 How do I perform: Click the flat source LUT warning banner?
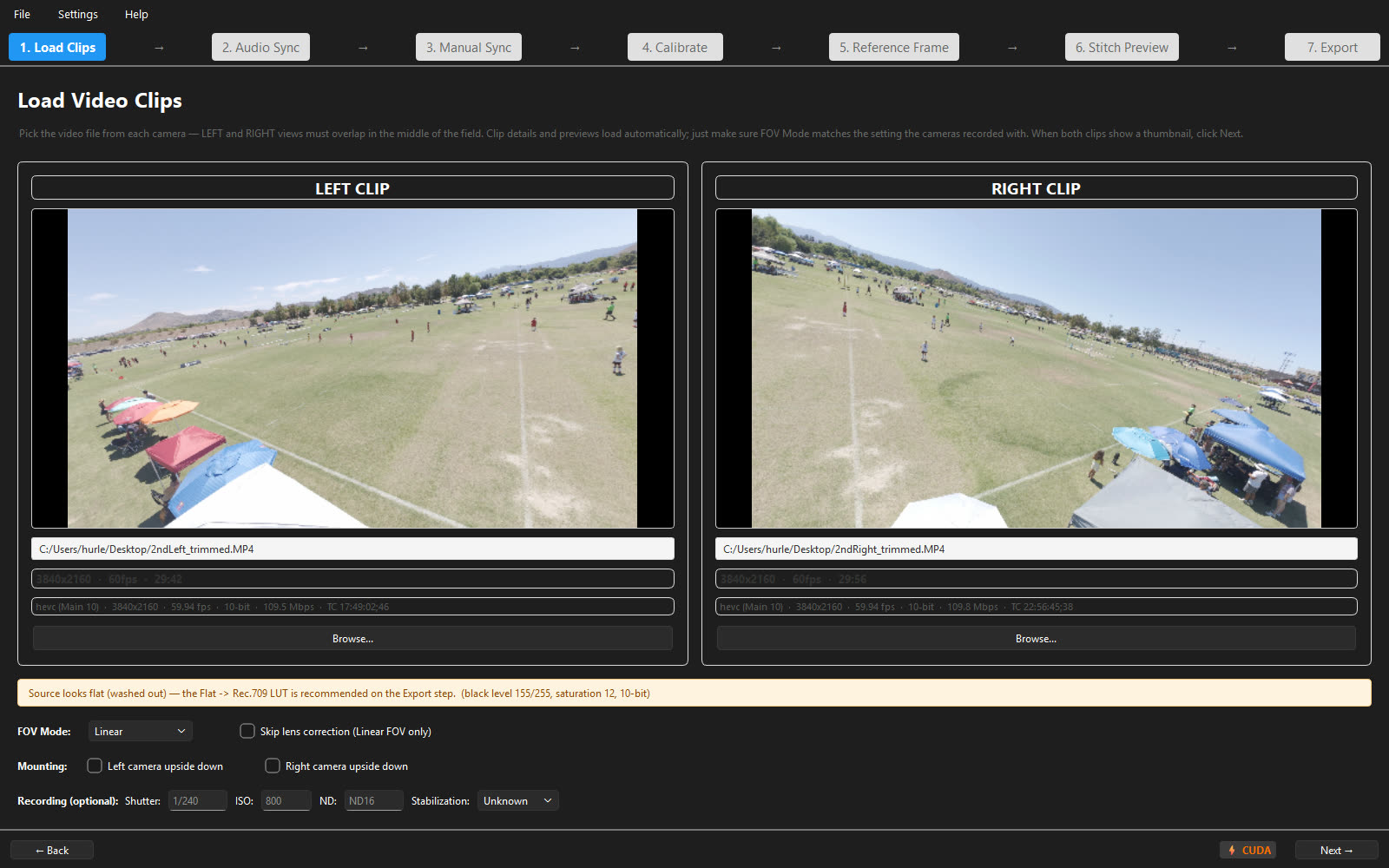coord(694,693)
